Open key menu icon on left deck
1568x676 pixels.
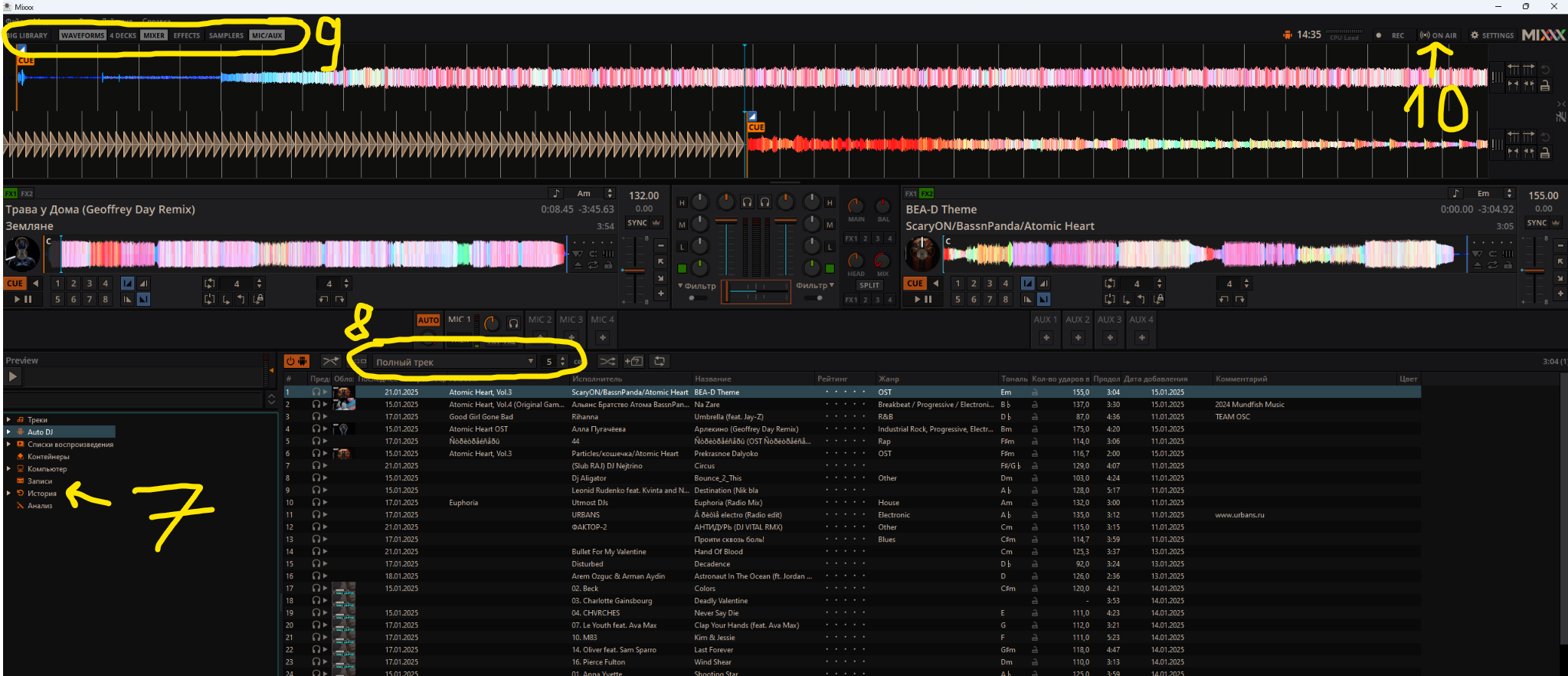click(x=557, y=193)
